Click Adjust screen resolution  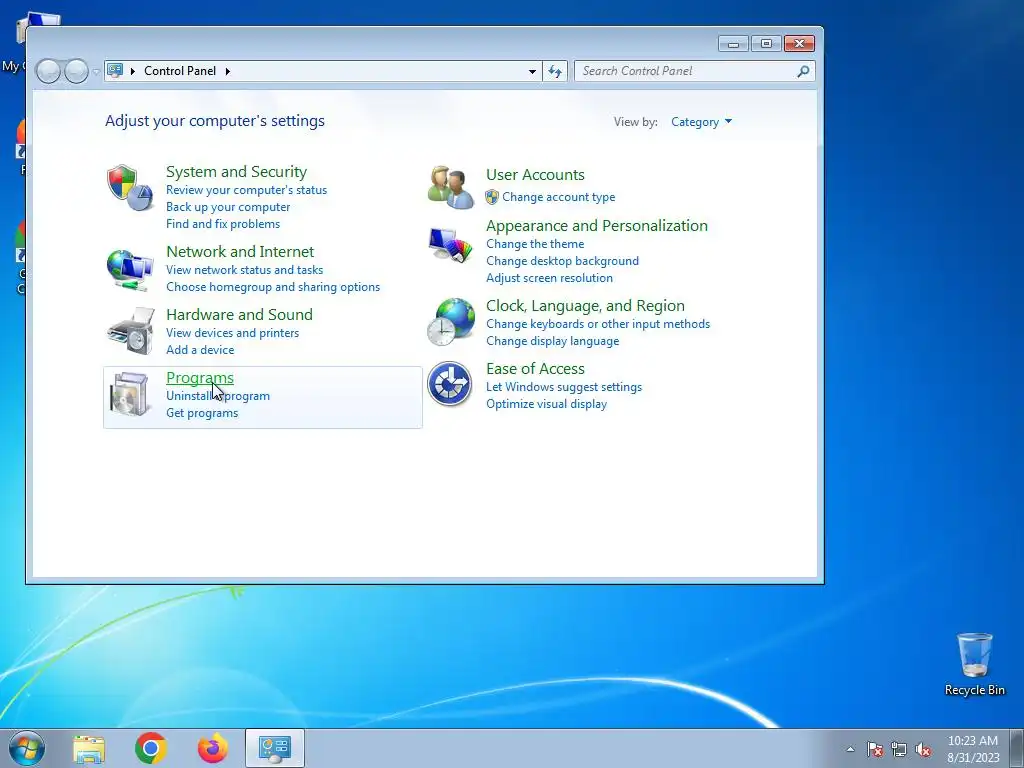pyautogui.click(x=549, y=278)
